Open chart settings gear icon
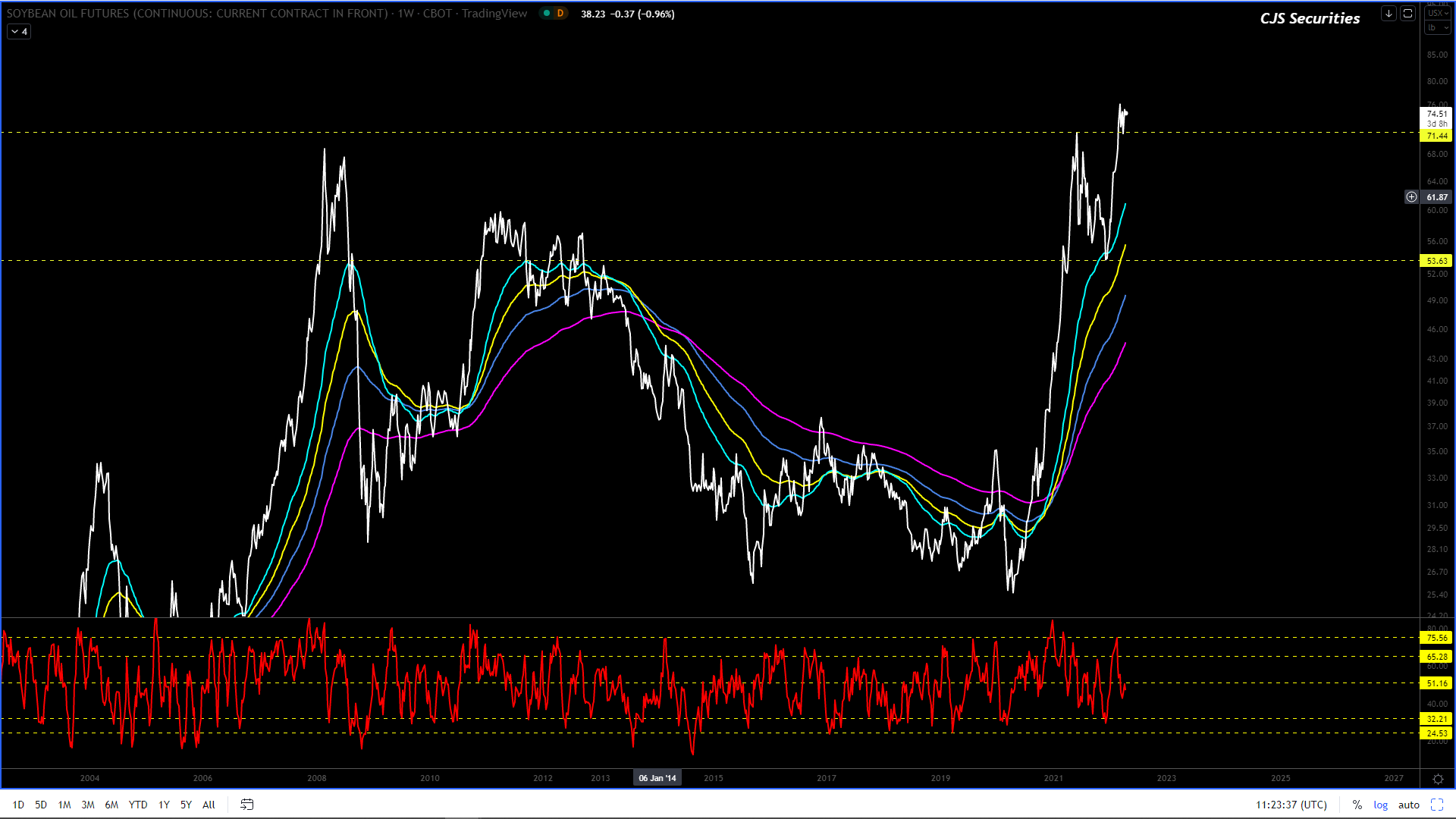The width and height of the screenshot is (1456, 819). [x=1438, y=779]
